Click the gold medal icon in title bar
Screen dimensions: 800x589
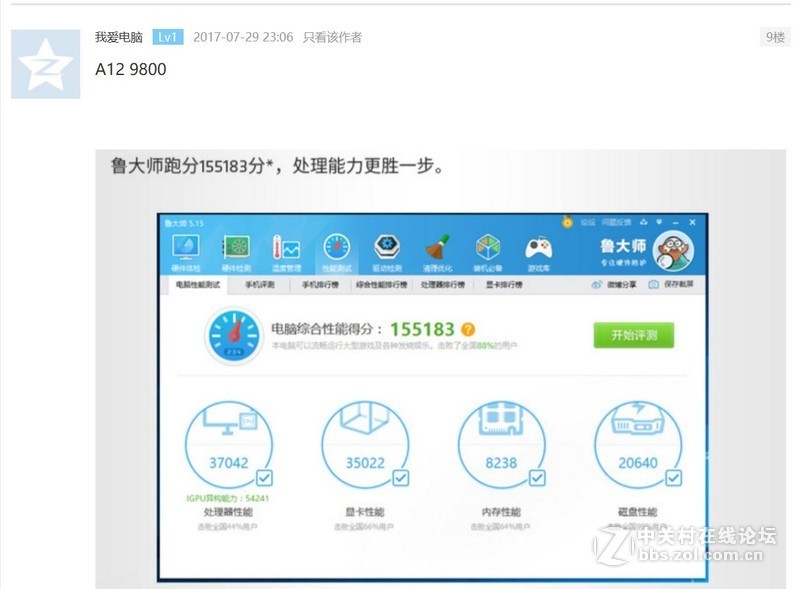tap(567, 222)
